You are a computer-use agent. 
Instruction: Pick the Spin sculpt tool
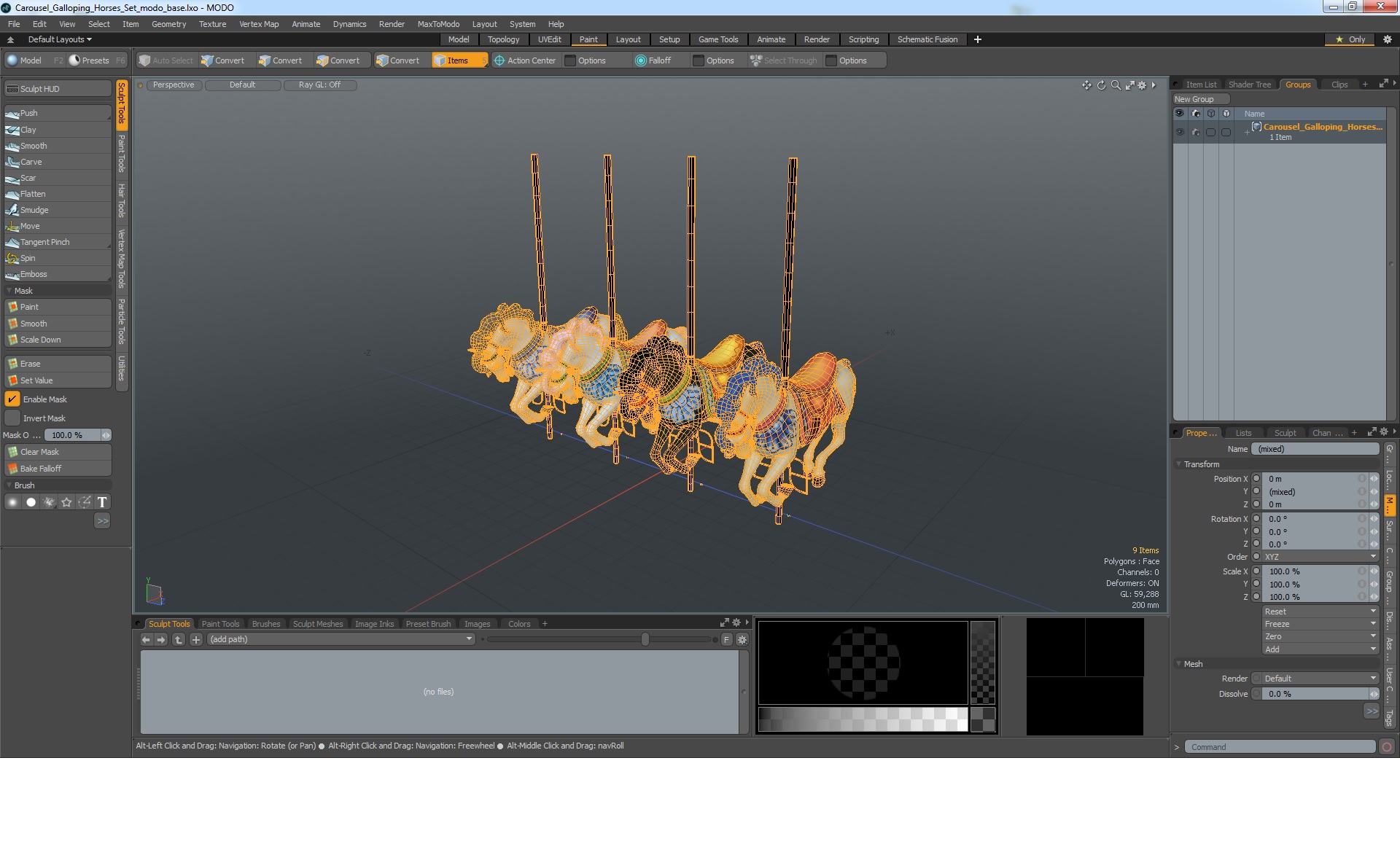(28, 258)
